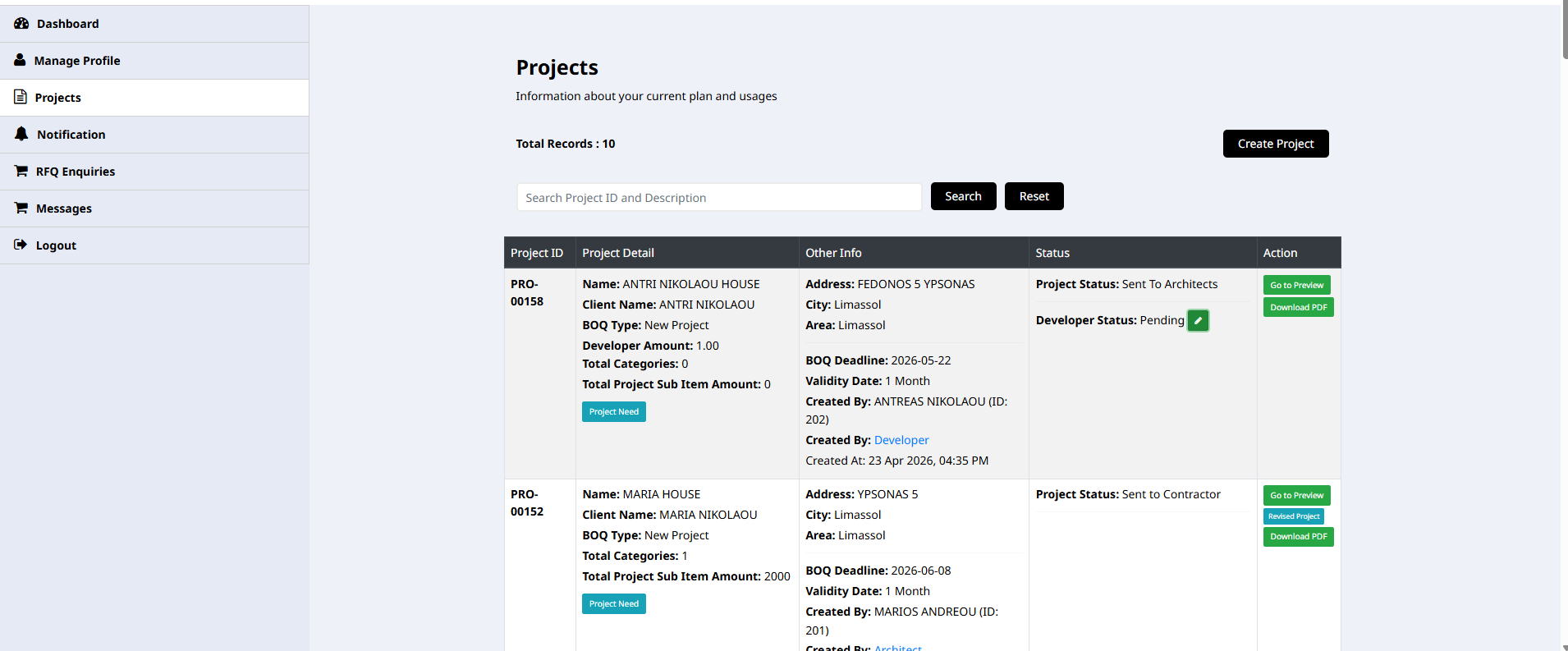Click 'Name: ANTRI NIKOLAOU HOUSE' text
Viewport: 1568px width, 651px height.
tap(671, 284)
